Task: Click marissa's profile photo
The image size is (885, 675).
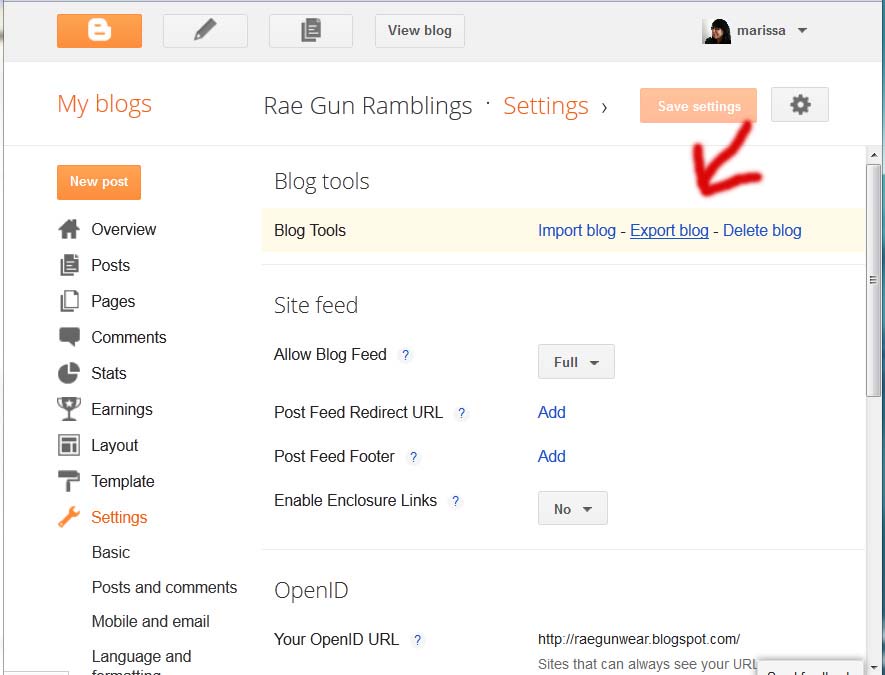Action: [x=717, y=31]
